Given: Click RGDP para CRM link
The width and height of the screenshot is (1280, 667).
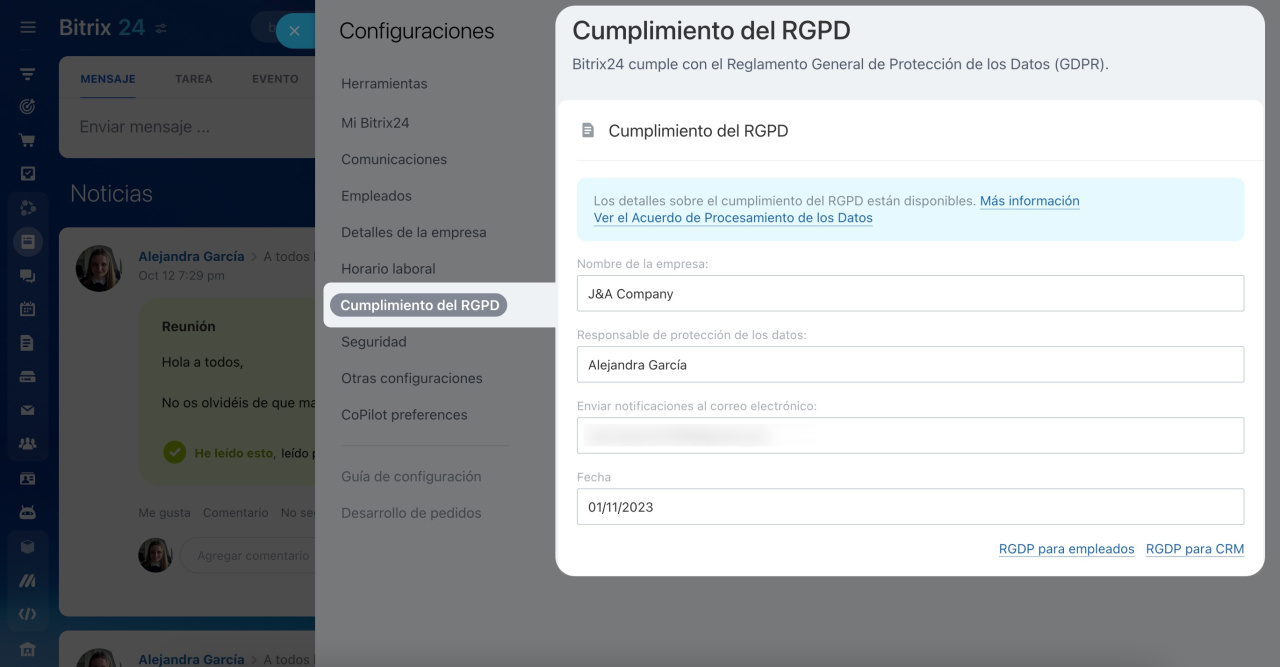Looking at the screenshot, I should pyautogui.click(x=1195, y=548).
